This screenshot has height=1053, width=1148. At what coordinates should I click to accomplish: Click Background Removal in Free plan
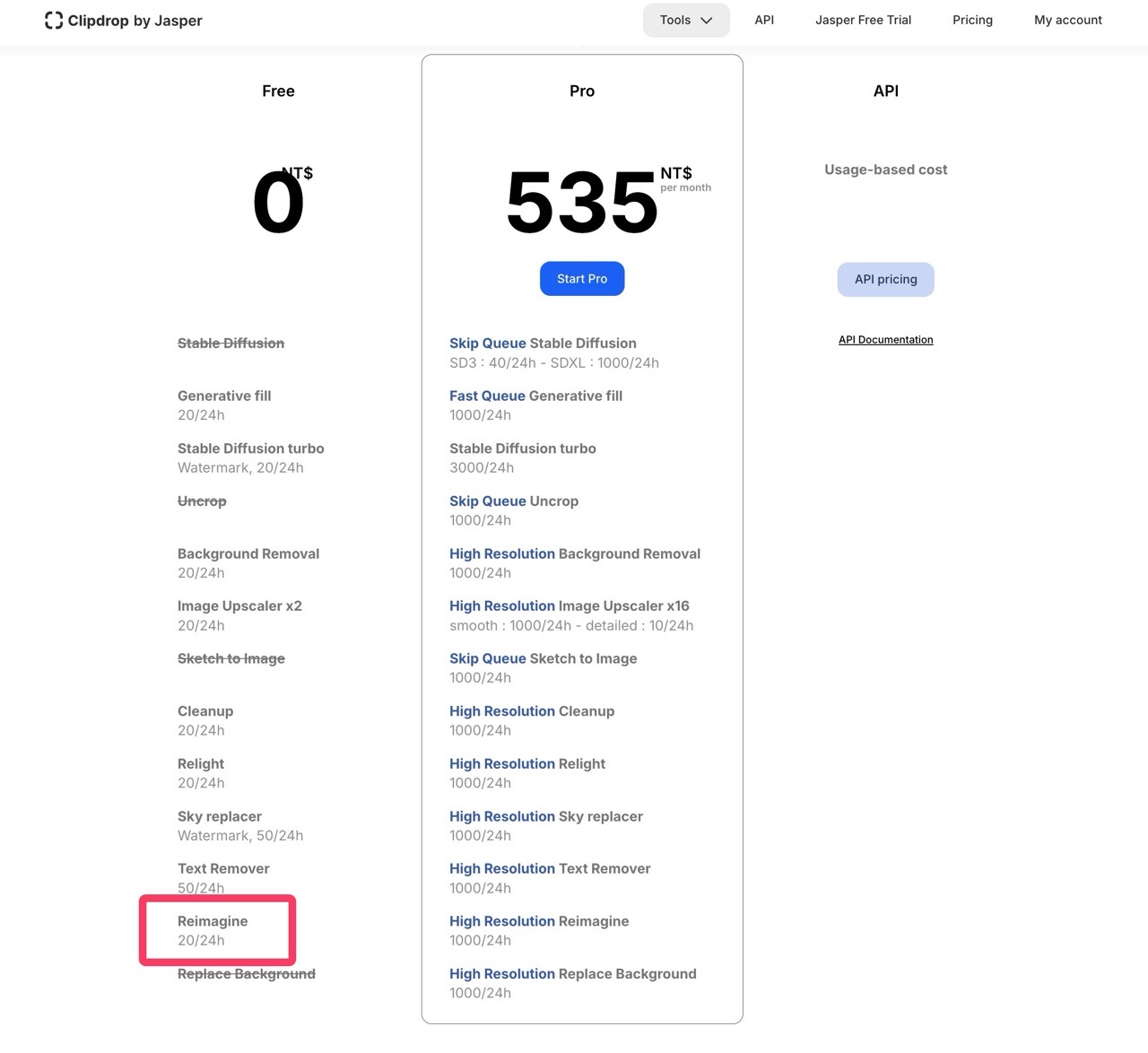(248, 554)
